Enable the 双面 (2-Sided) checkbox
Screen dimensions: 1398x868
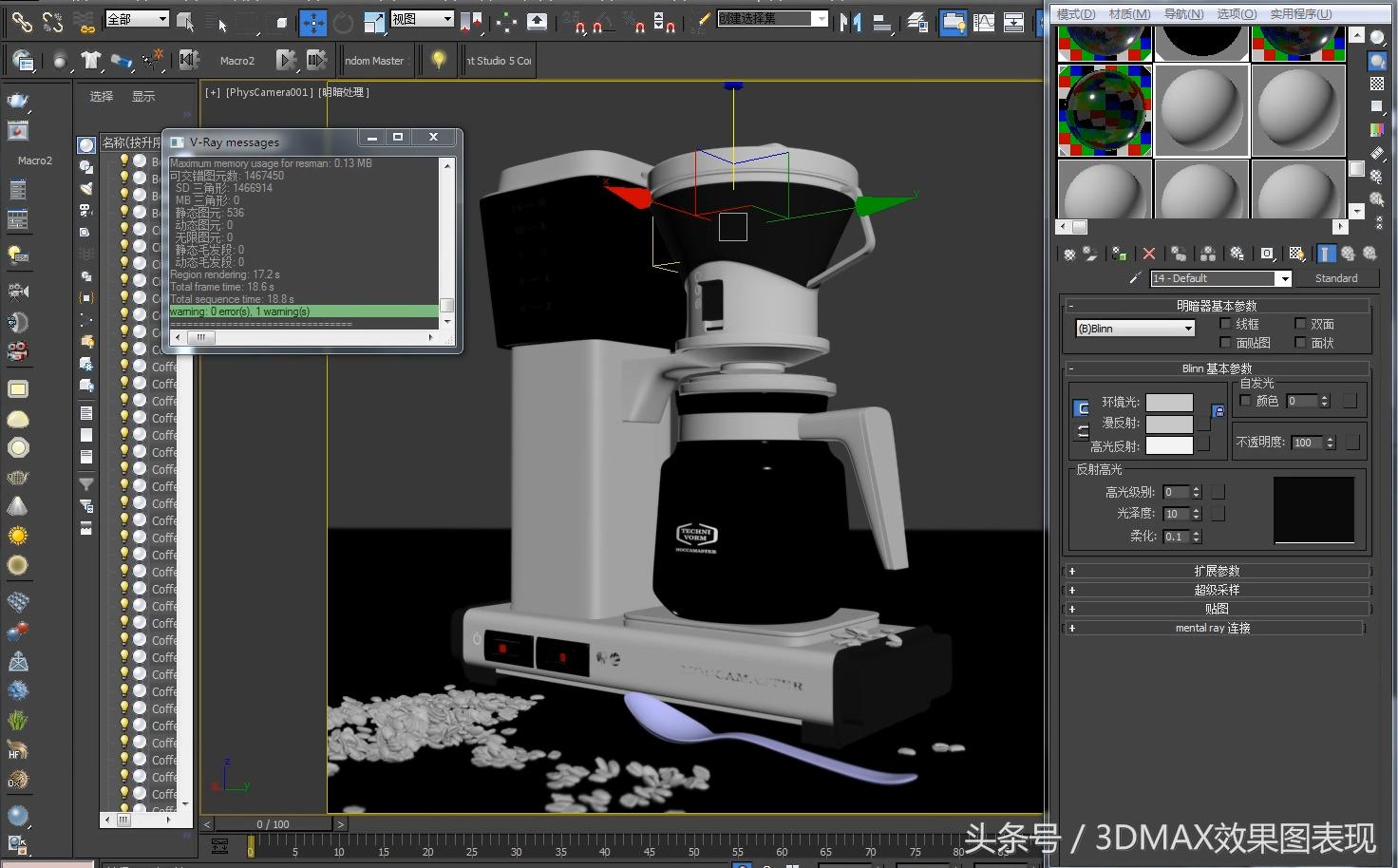(1300, 324)
